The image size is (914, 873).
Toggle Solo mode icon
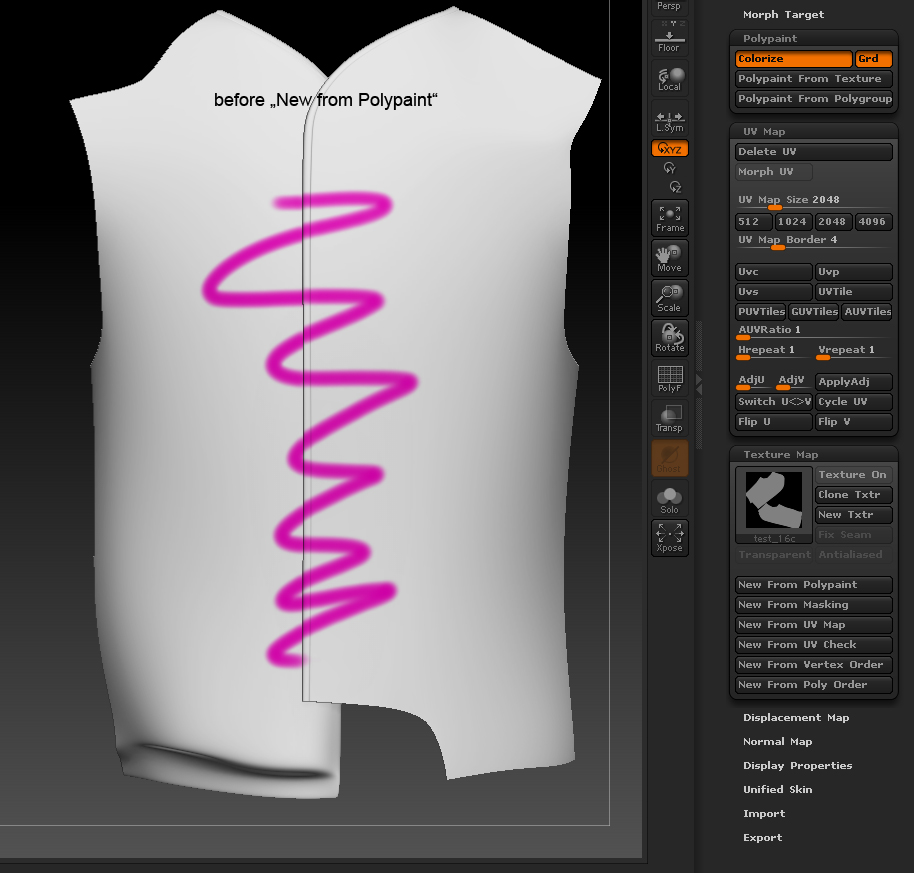point(669,498)
